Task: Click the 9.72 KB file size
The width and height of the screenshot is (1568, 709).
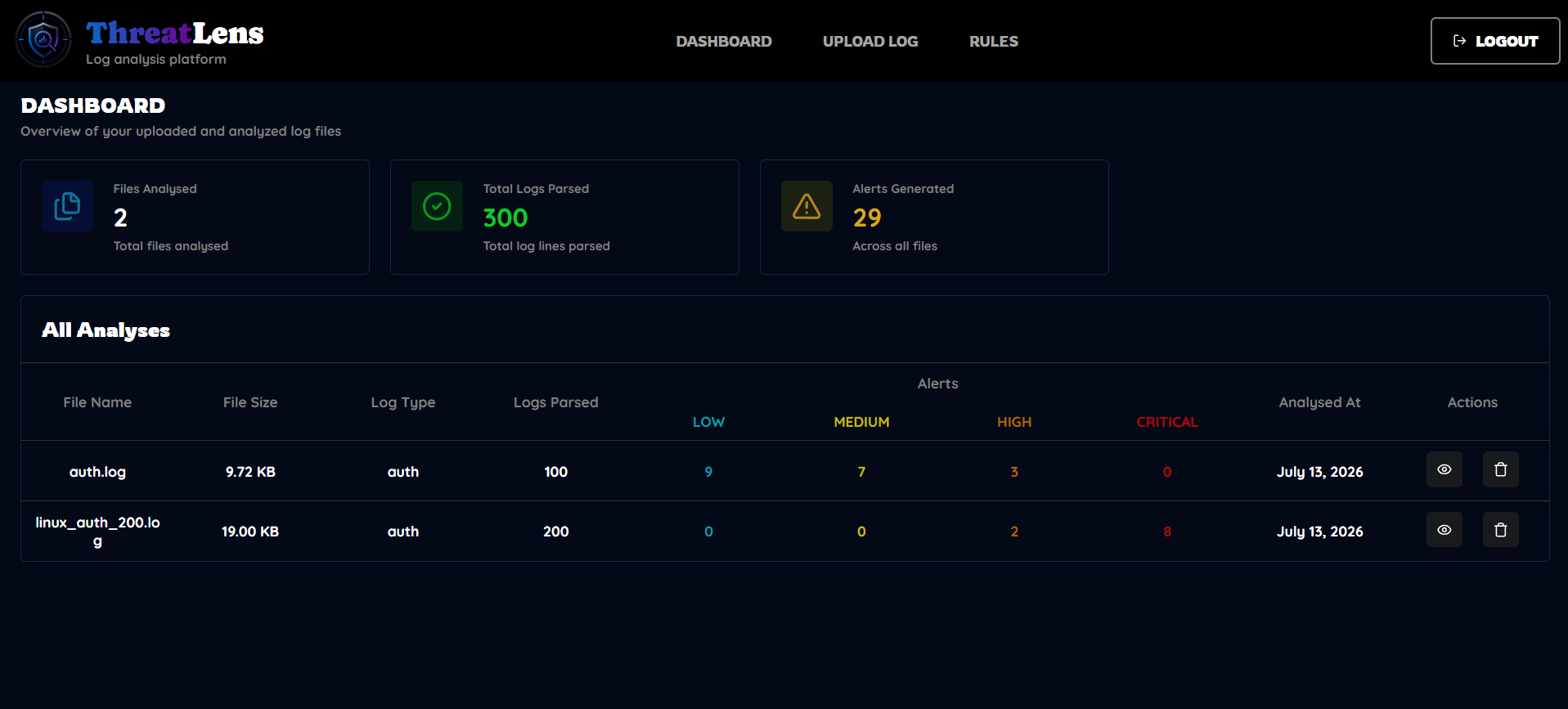Action: click(250, 472)
